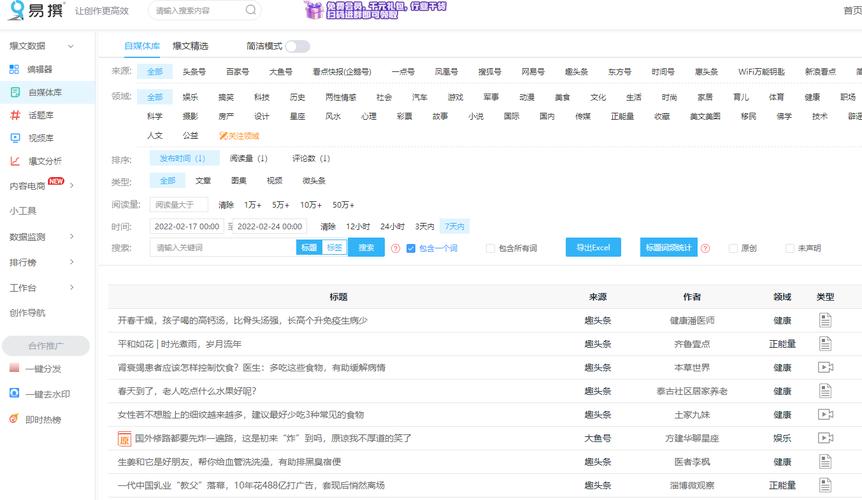Switch to the 爆文精选 tab

(x=190, y=46)
